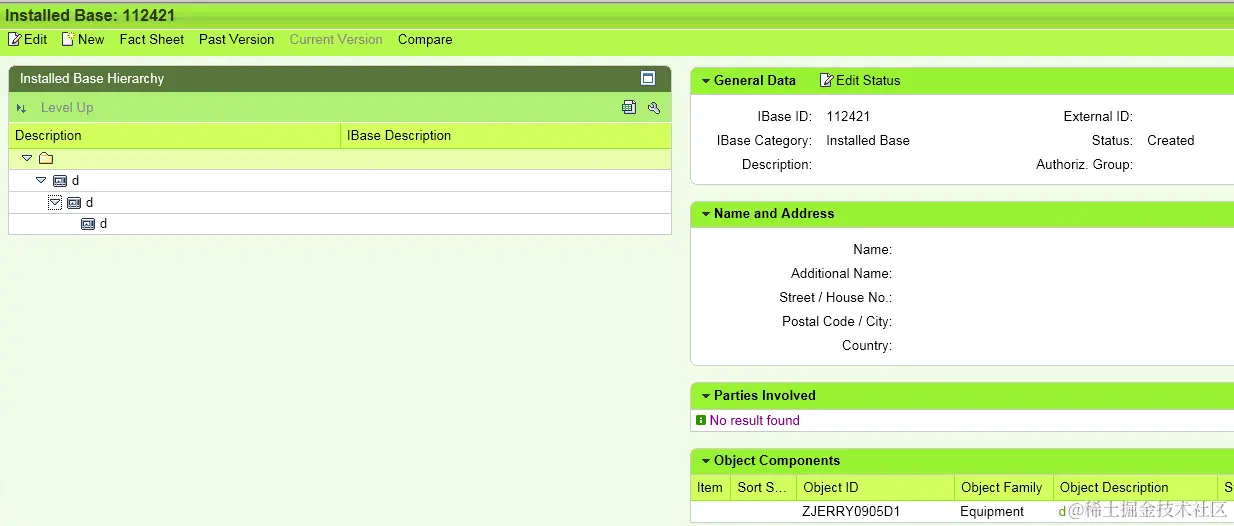Click the Status value Created
1234x526 pixels.
pyautogui.click(x=1171, y=140)
